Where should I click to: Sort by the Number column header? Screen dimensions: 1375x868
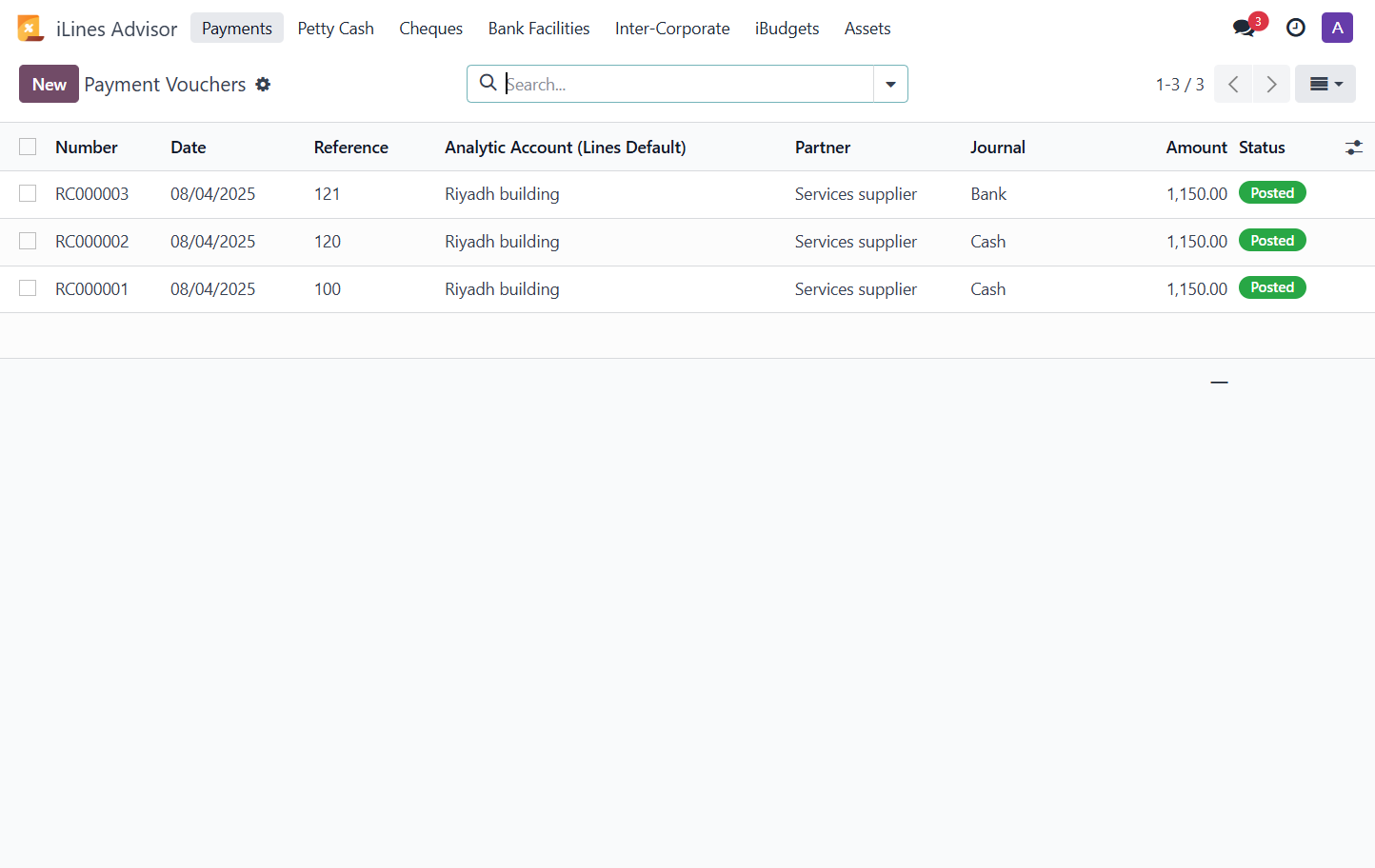click(x=87, y=148)
